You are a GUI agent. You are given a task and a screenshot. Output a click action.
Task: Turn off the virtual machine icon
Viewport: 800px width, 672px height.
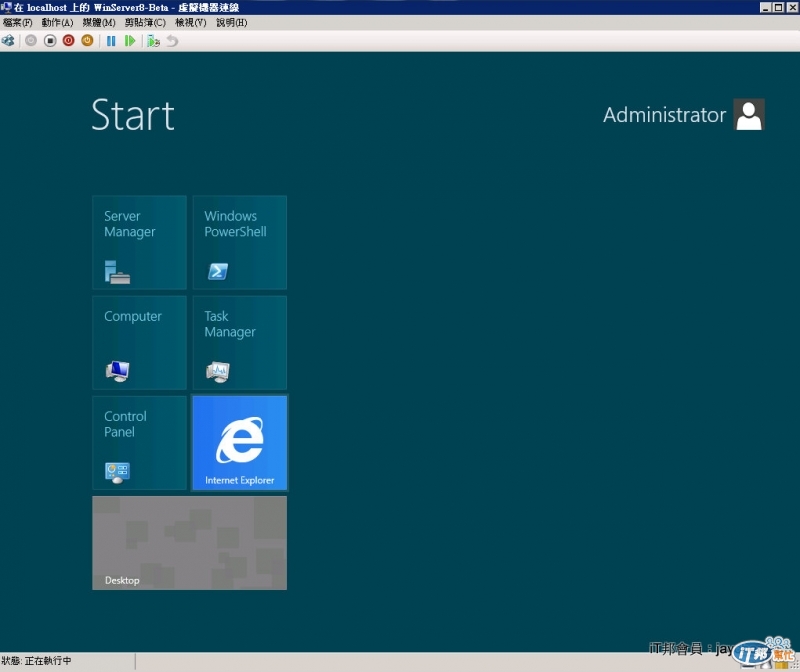[x=49, y=41]
